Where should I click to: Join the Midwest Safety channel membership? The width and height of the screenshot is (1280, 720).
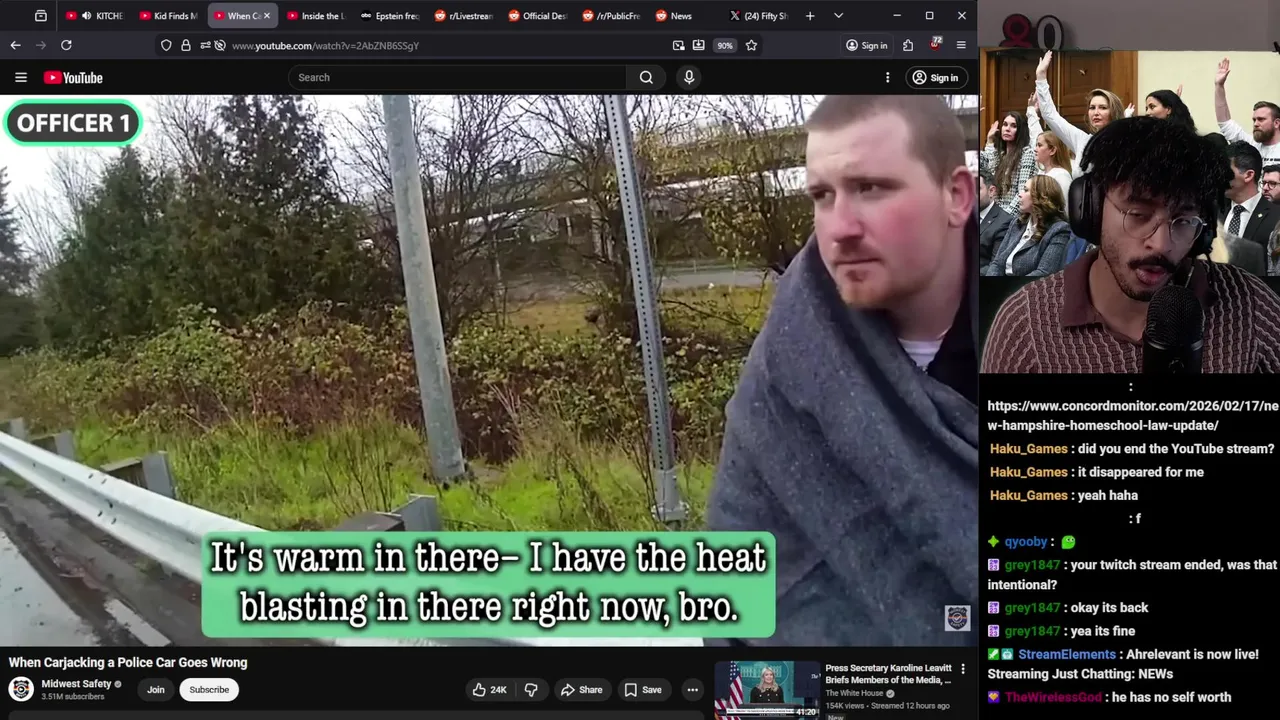pos(156,689)
